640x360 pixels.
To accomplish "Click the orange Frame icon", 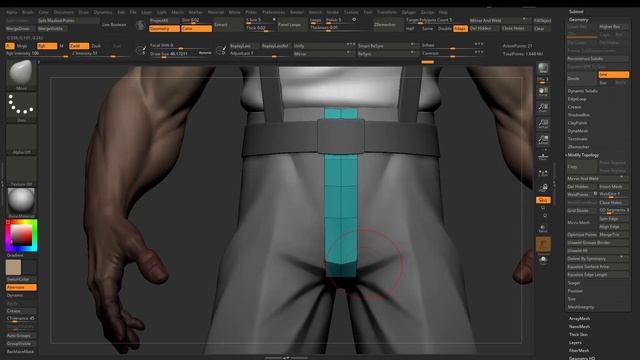I will [543, 244].
